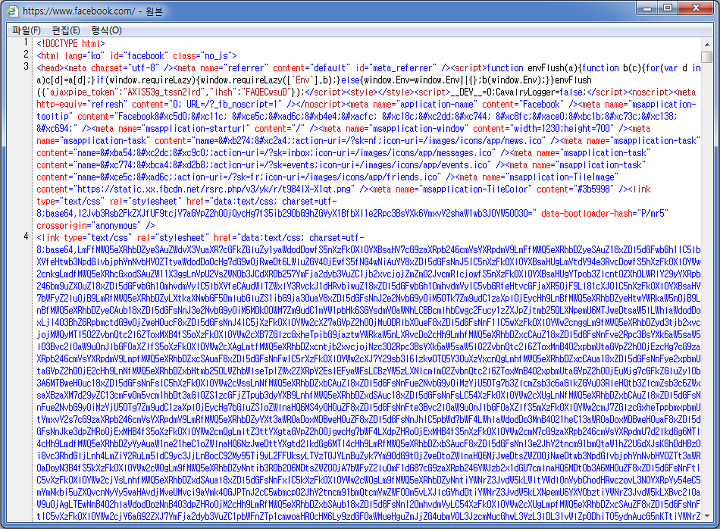Click line number 4 in gutter
720x529 pixels.
[x=26, y=236]
